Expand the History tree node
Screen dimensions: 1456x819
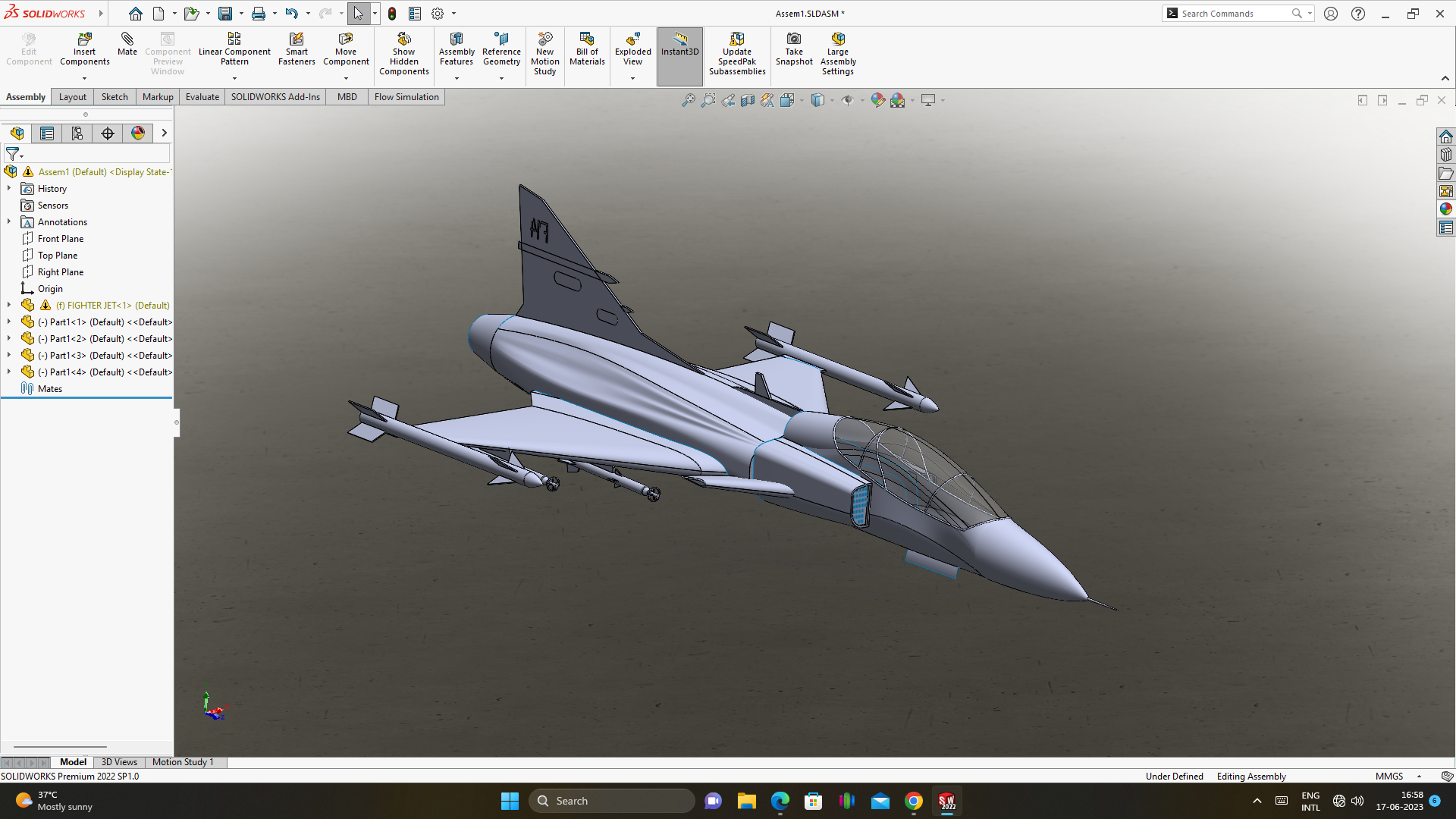[9, 188]
